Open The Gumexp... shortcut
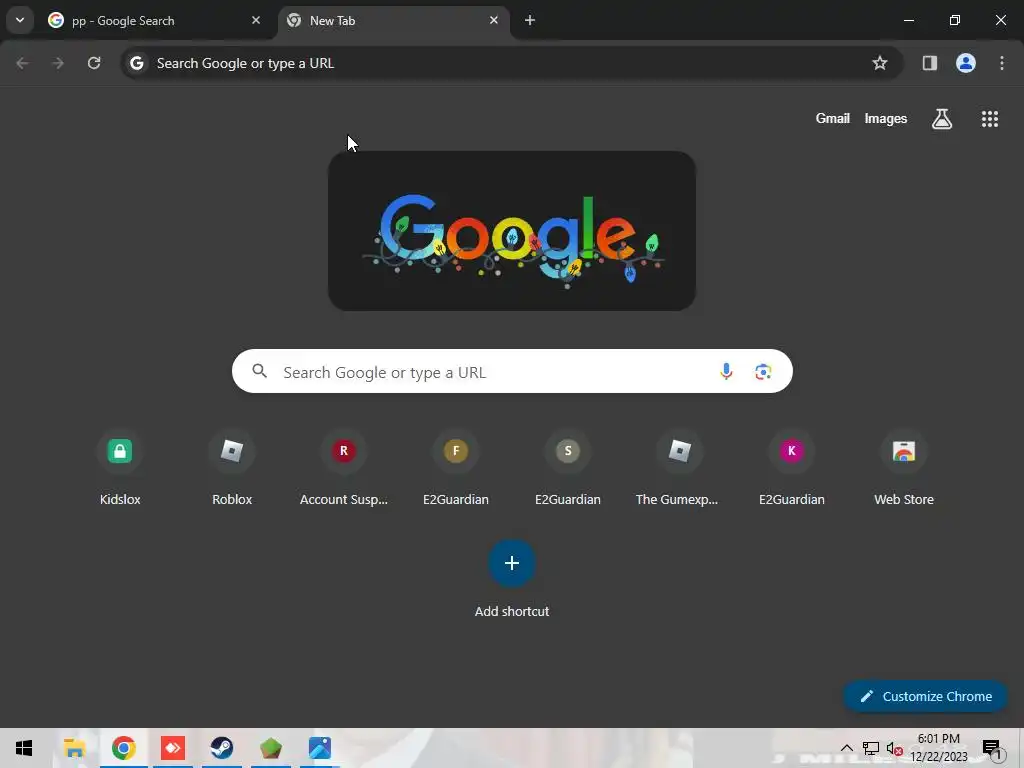 pyautogui.click(x=679, y=468)
